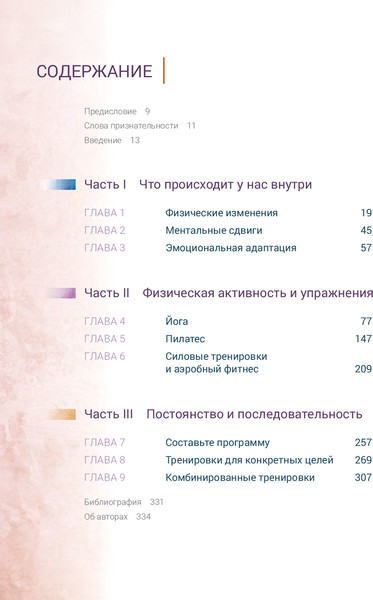Image resolution: width=373 pixels, height=600 pixels.
Task: Select the heading Часть III
Action: (109, 414)
